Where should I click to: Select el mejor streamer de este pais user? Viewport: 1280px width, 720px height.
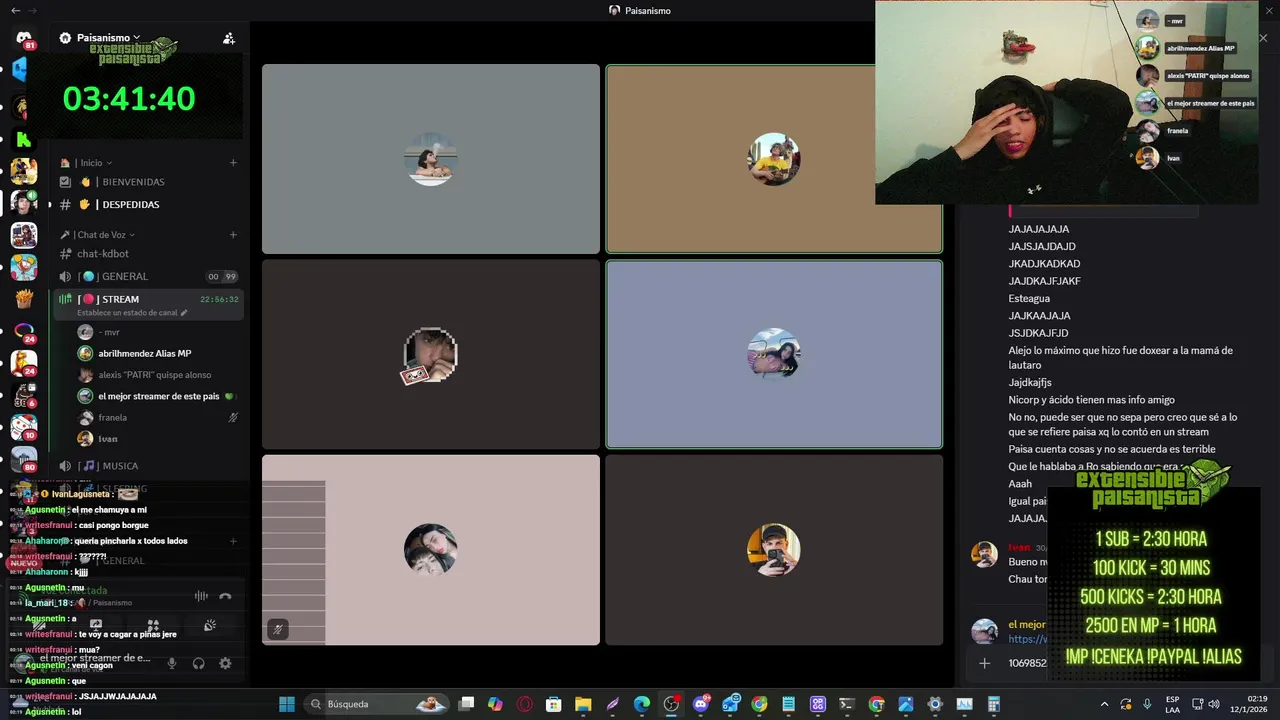(x=158, y=396)
